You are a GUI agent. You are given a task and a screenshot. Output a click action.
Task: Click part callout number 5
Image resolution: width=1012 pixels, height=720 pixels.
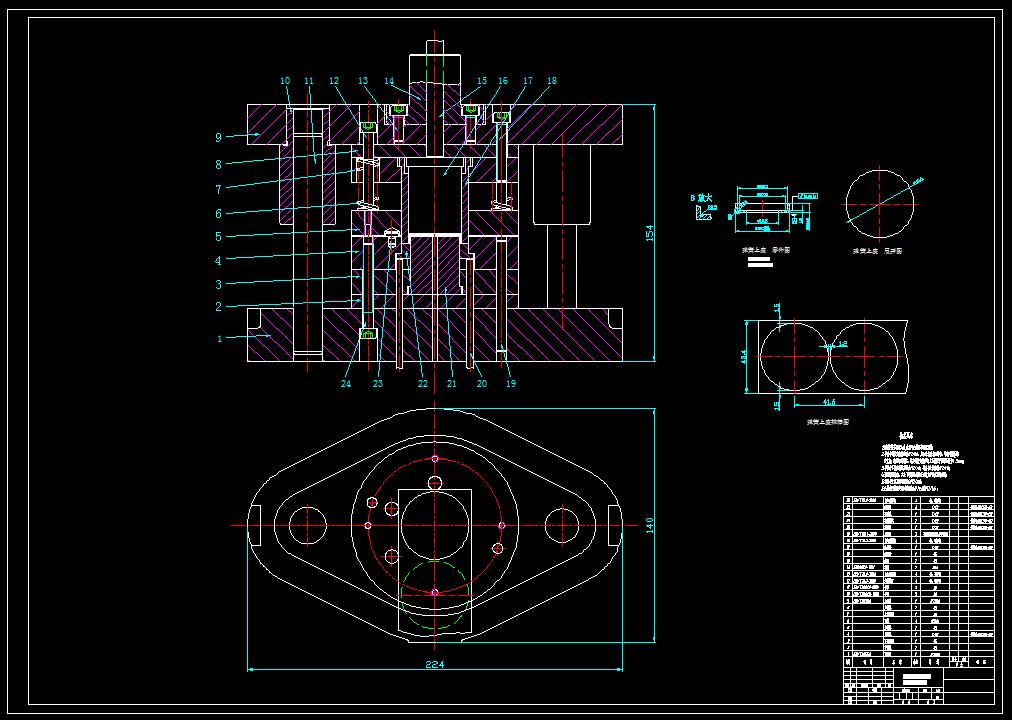click(218, 237)
